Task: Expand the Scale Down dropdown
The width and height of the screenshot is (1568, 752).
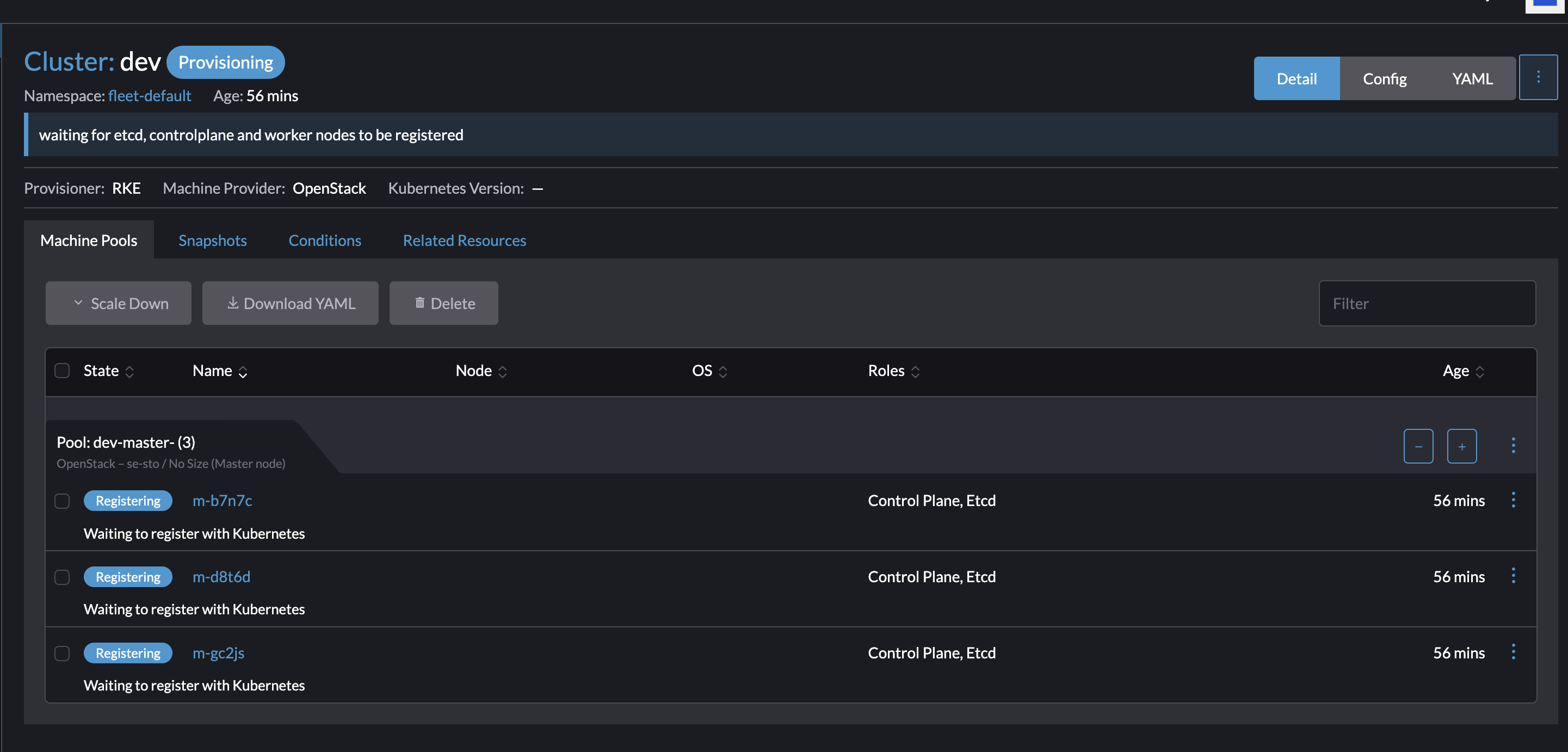Action: tap(77, 303)
